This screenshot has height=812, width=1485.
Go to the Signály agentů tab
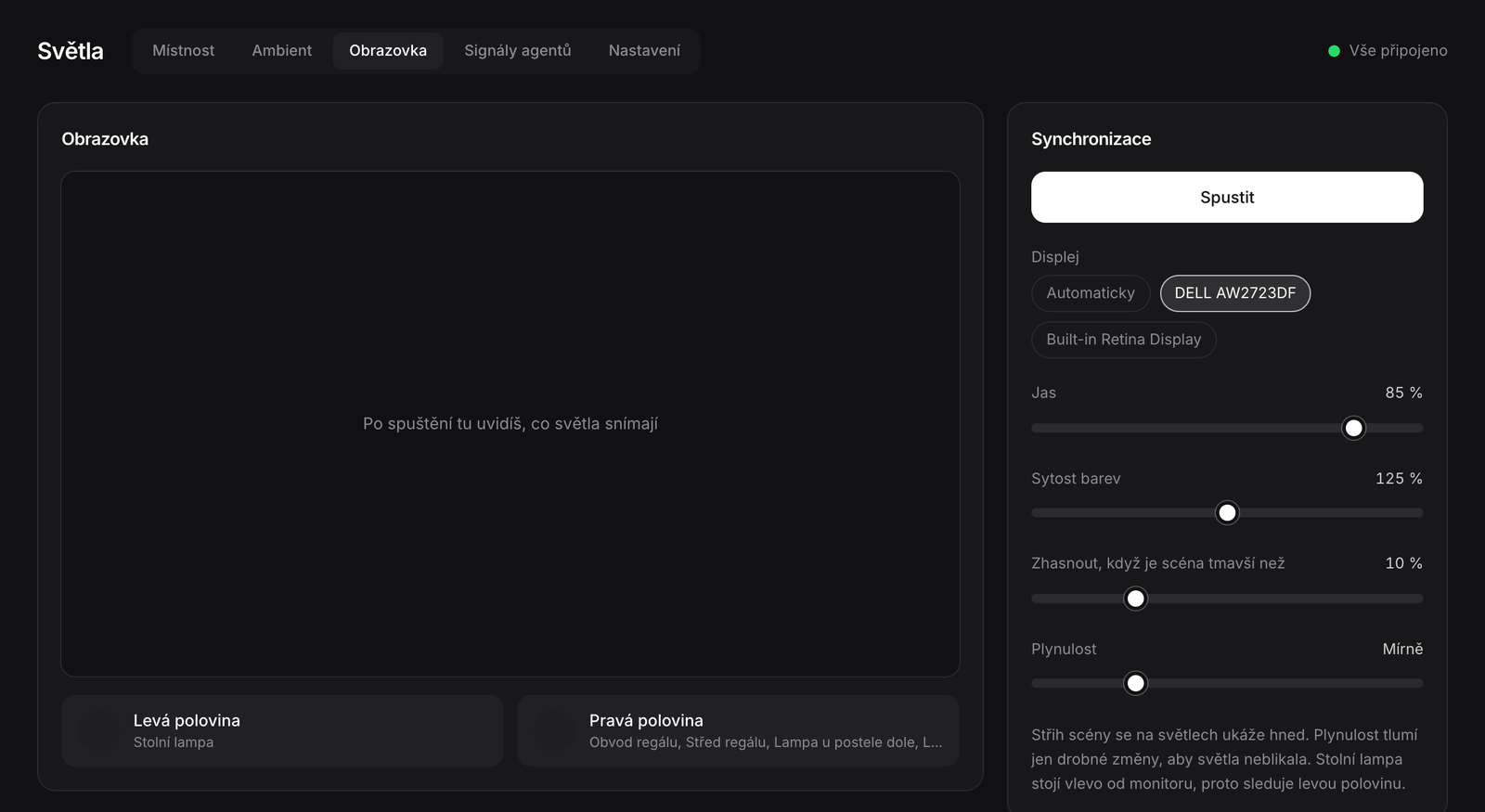518,51
